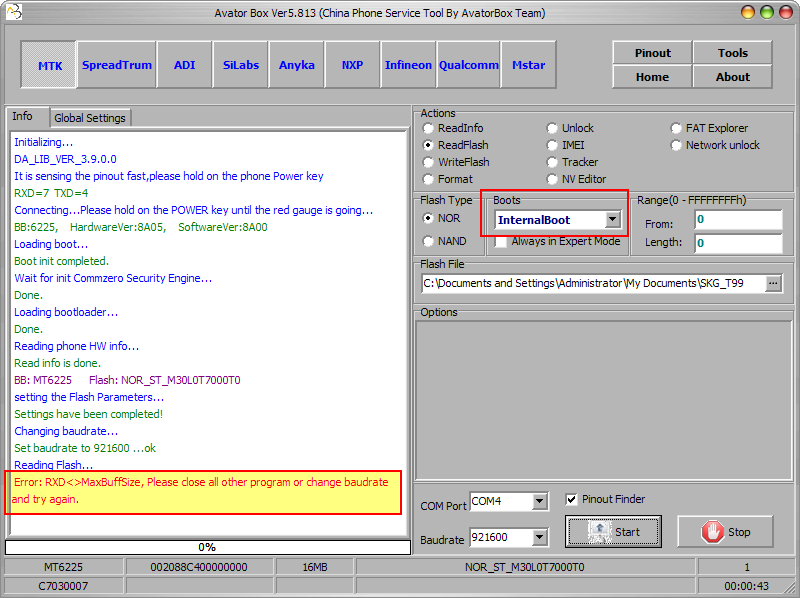Select the MTK platform tab
This screenshot has width=800, height=598.
click(49, 65)
